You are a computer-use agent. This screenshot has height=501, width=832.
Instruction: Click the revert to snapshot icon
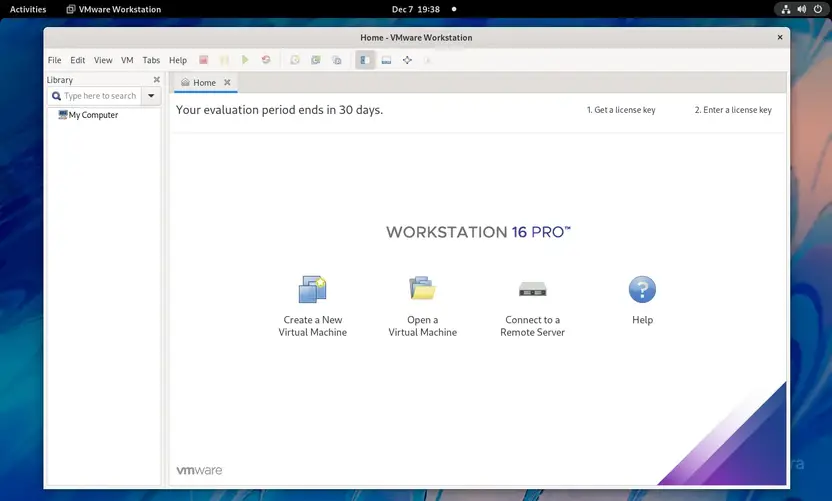[x=316, y=60]
